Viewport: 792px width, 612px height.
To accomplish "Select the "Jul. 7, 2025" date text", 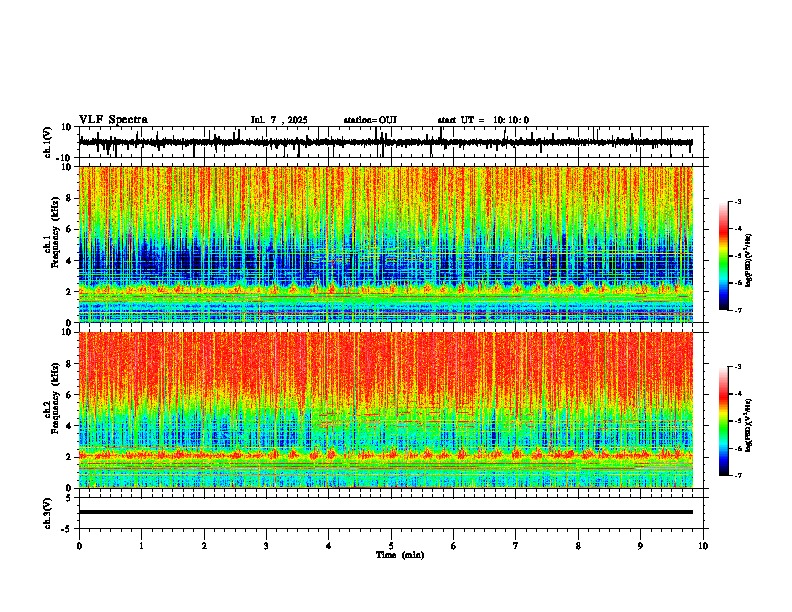I will click(279, 120).
